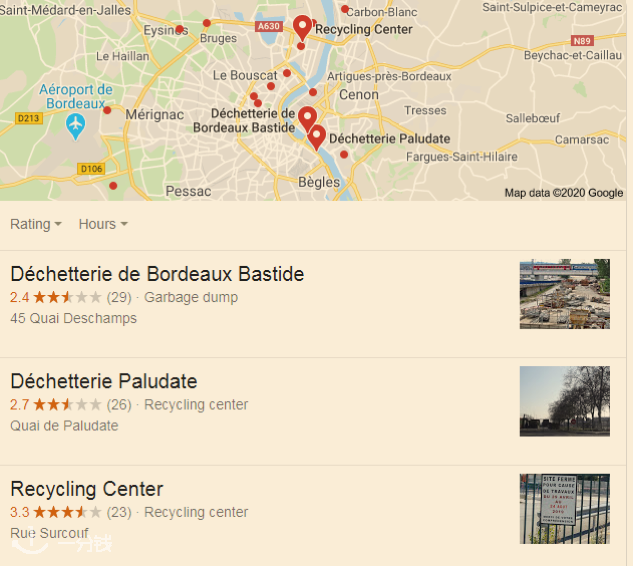This screenshot has height=566, width=633.
Task: Click the Recycling Center red map pin
Action: point(302,27)
